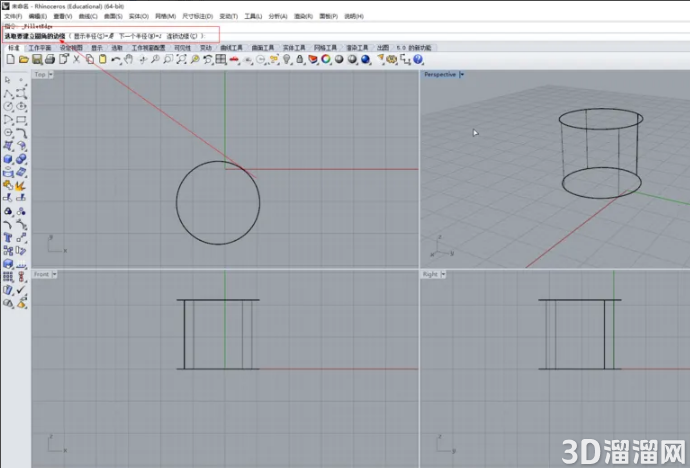Click the checkmark icon in the left toolbar

coord(21,290)
